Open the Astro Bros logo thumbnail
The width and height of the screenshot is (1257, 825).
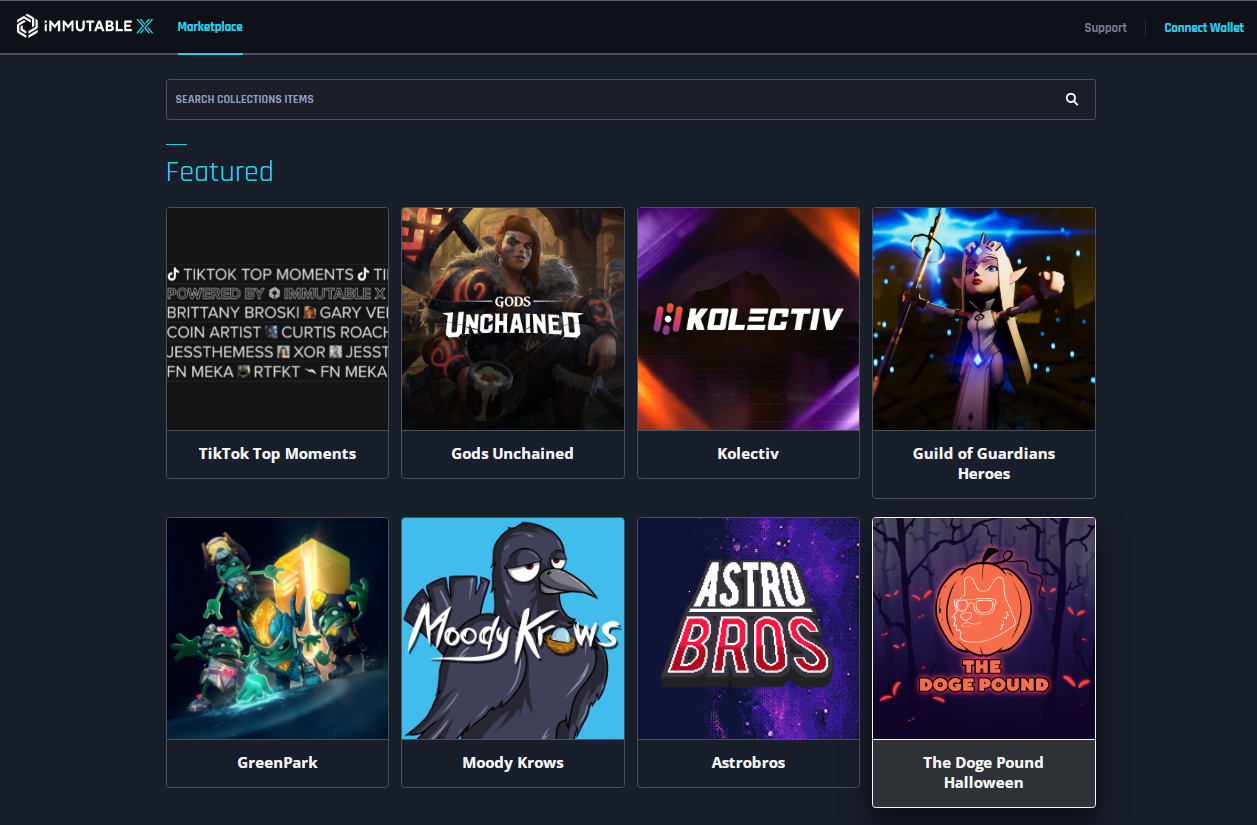pyautogui.click(x=748, y=629)
